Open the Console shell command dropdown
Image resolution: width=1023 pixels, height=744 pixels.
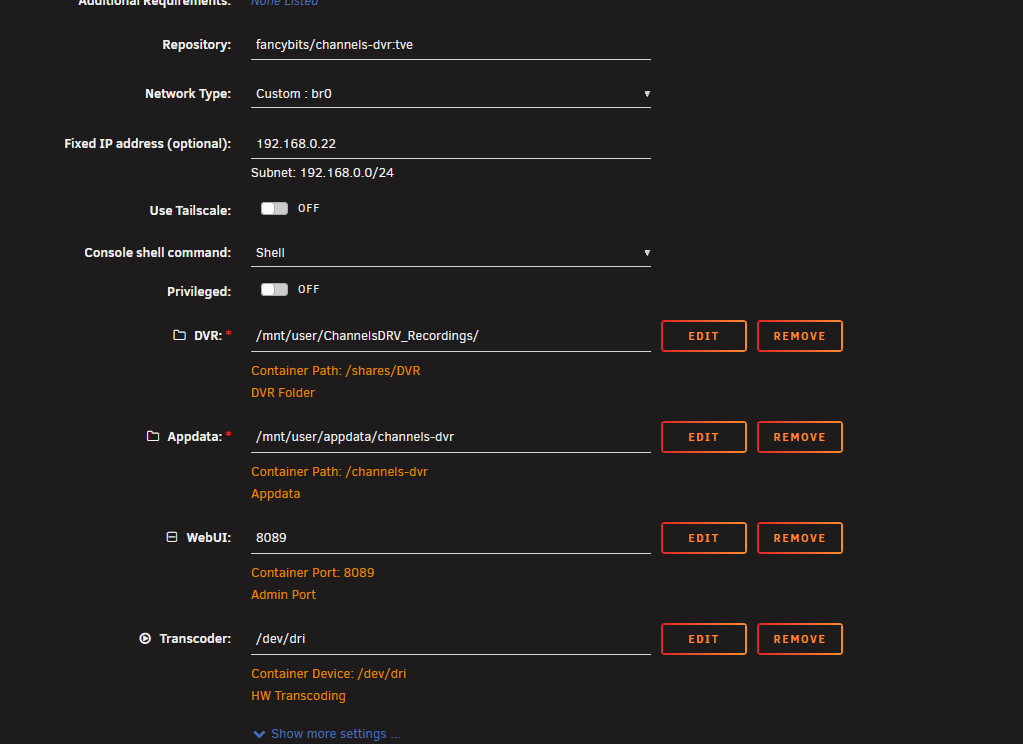451,253
